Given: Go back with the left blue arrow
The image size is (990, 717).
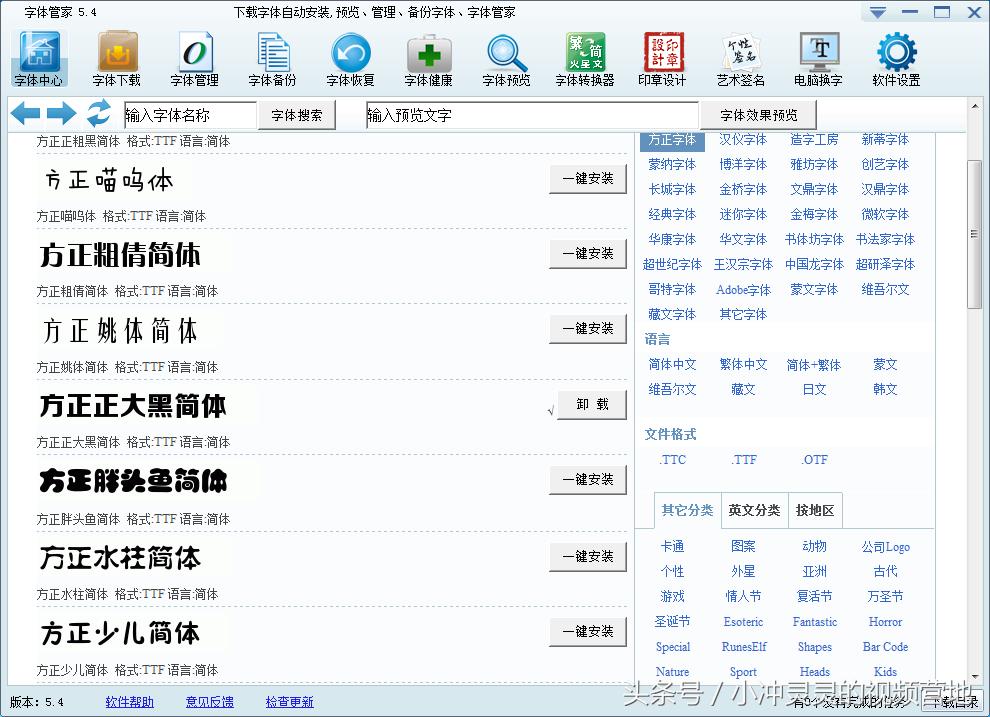Looking at the screenshot, I should tap(25, 114).
